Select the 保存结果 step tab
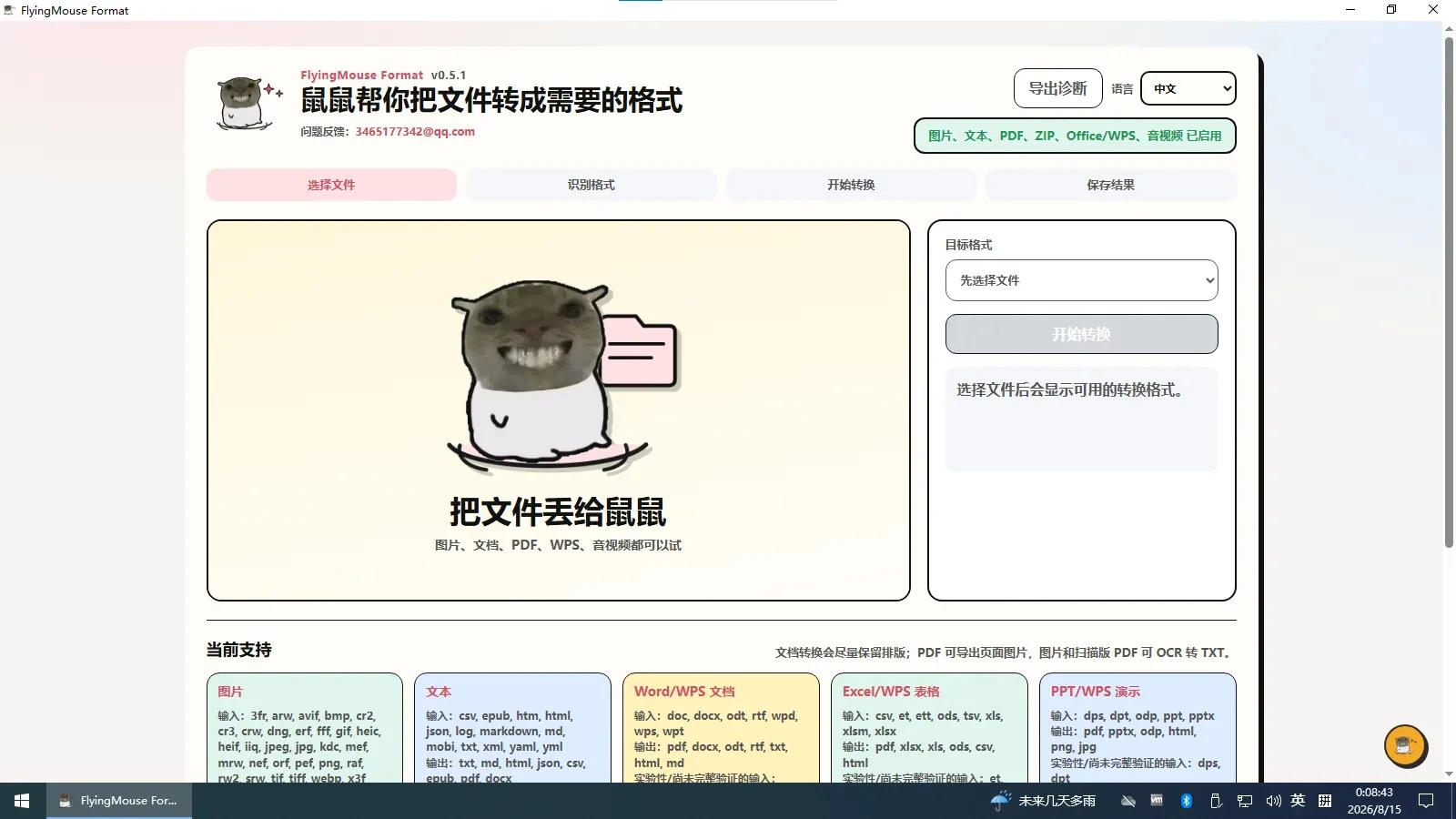The width and height of the screenshot is (1456, 819). point(1110,185)
